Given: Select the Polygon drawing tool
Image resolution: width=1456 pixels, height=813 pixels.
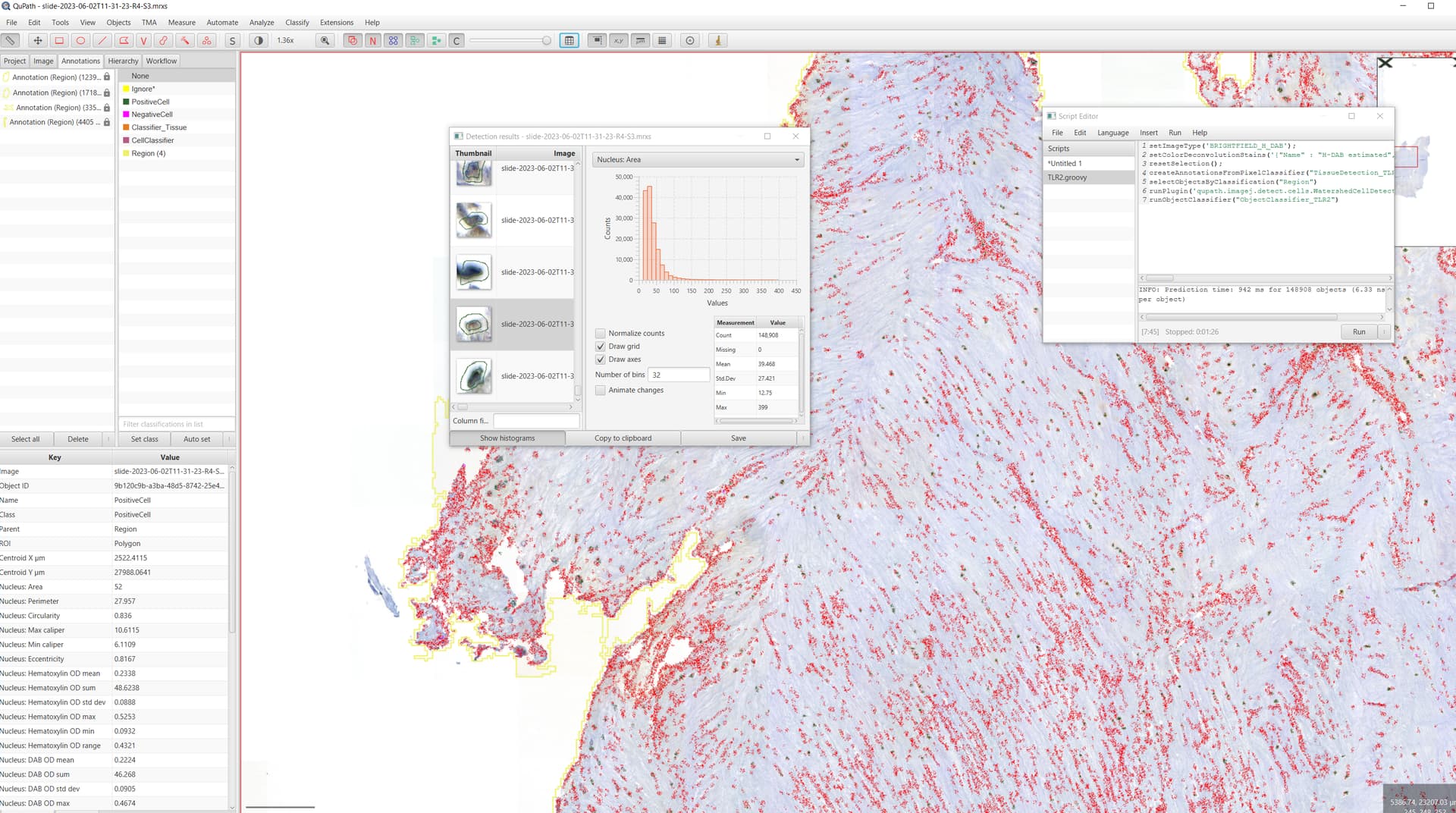Looking at the screenshot, I should (122, 40).
